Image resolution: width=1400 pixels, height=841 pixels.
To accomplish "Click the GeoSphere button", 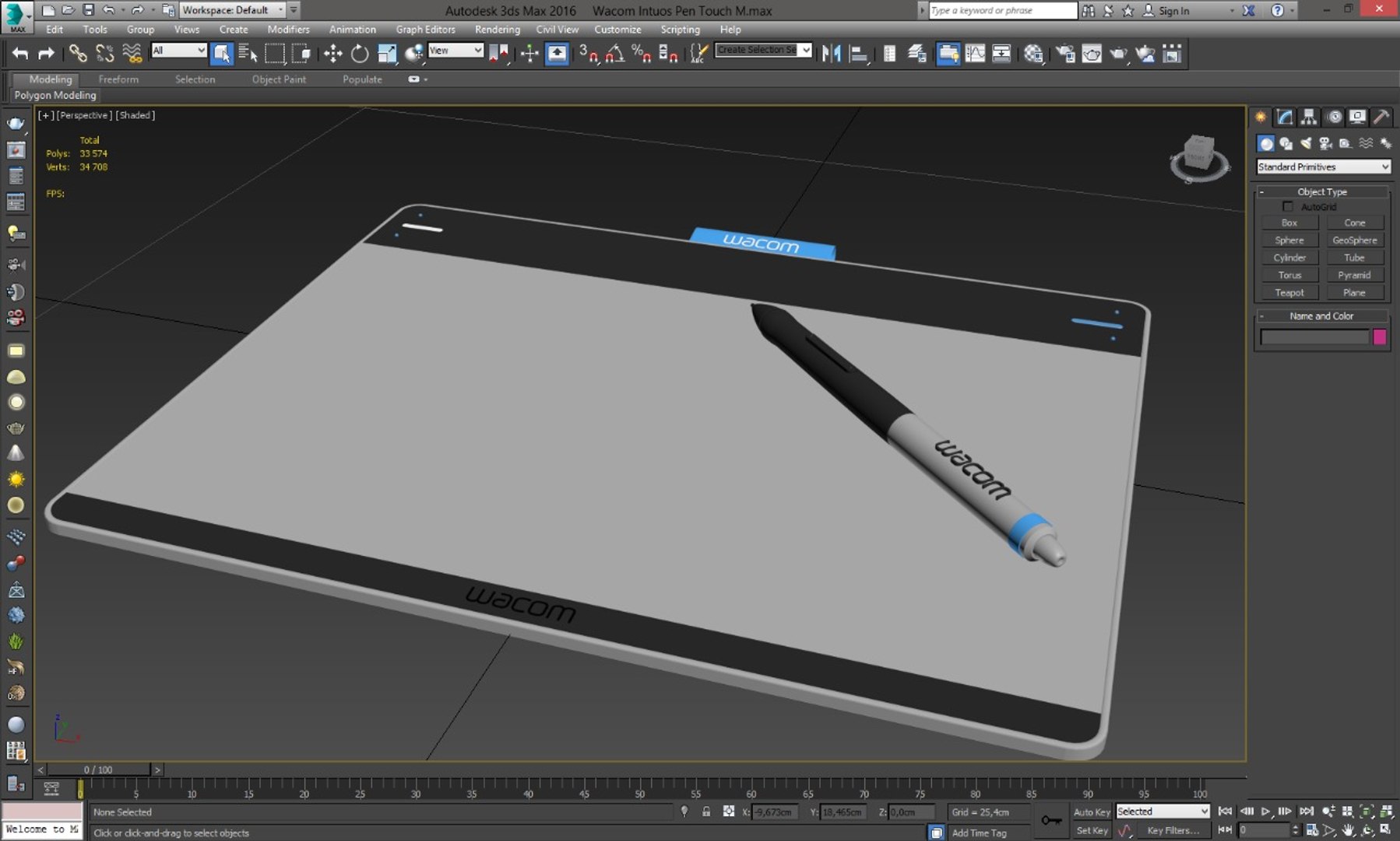I will click(1355, 240).
